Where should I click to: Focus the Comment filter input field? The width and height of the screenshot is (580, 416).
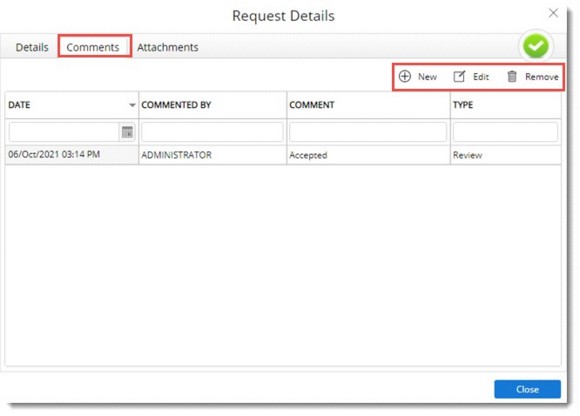(368, 132)
